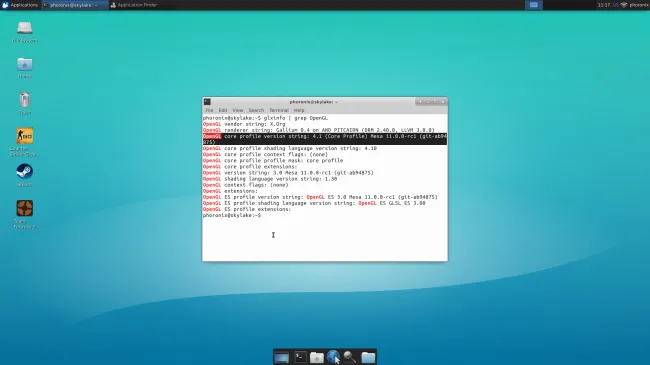Open the terminal File menu

[x=209, y=110]
